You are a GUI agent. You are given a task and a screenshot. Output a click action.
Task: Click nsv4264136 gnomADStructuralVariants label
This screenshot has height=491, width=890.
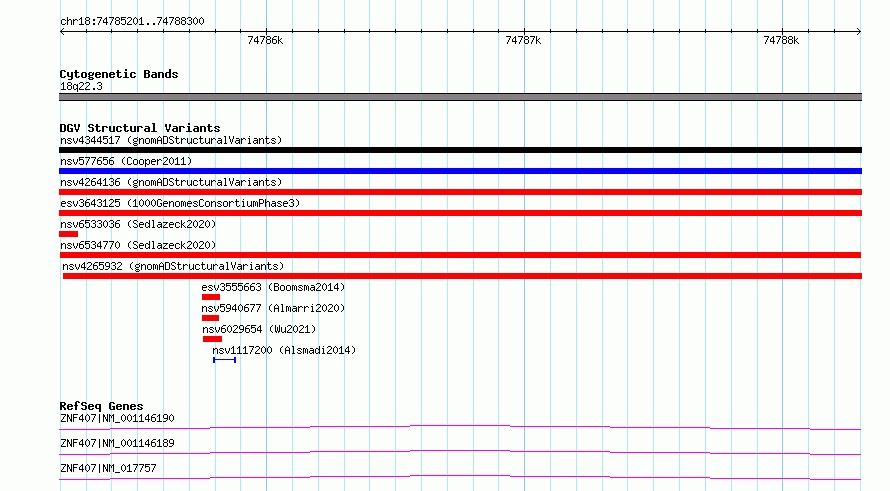[x=171, y=182]
